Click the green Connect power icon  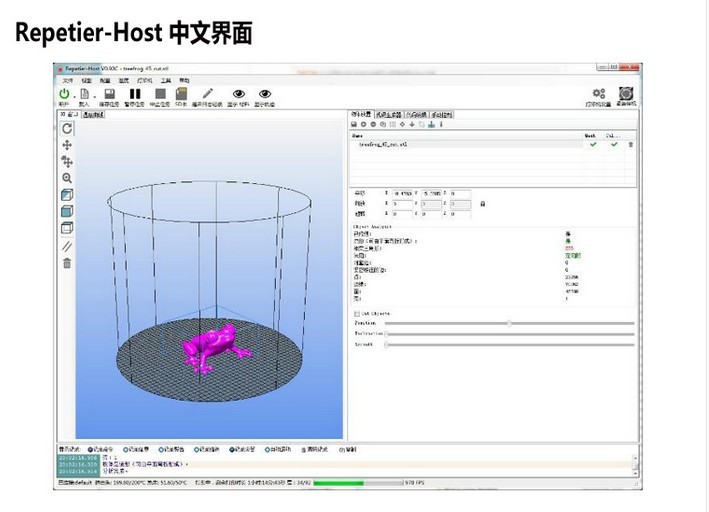pyautogui.click(x=64, y=94)
